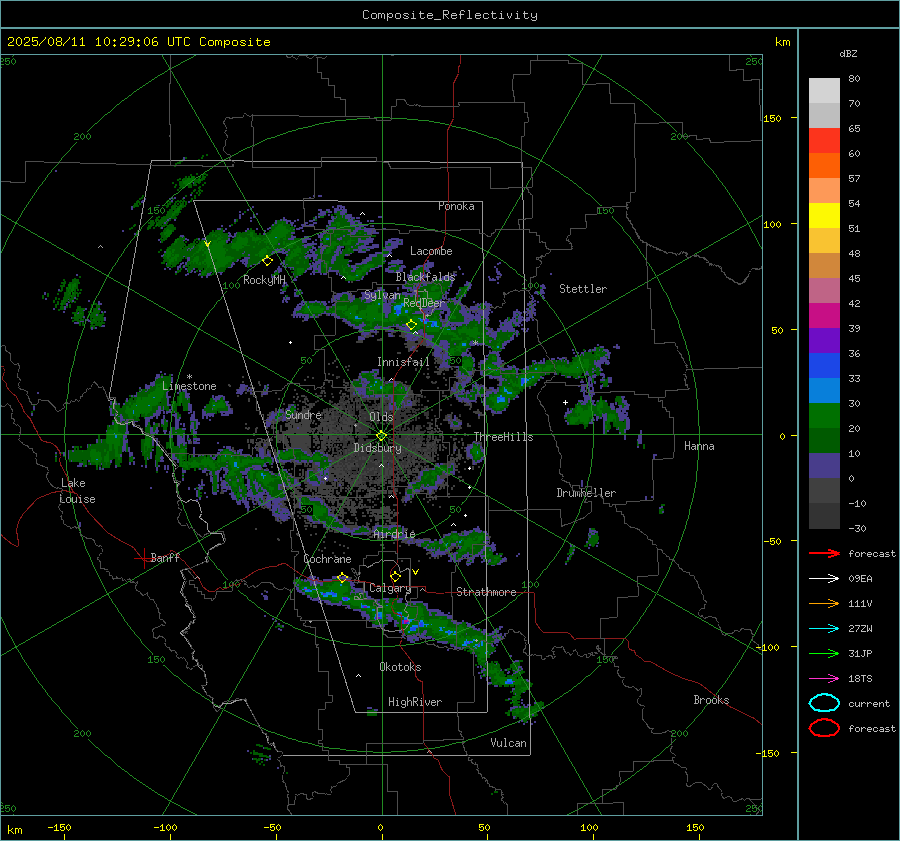Click the yellow diamond marker near Cochrane
900x841 pixels.
[x=343, y=577]
